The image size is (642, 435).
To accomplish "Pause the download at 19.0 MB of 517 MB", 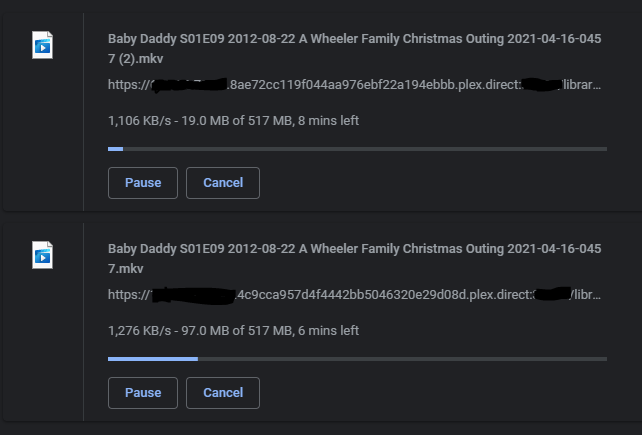I will (x=142, y=183).
